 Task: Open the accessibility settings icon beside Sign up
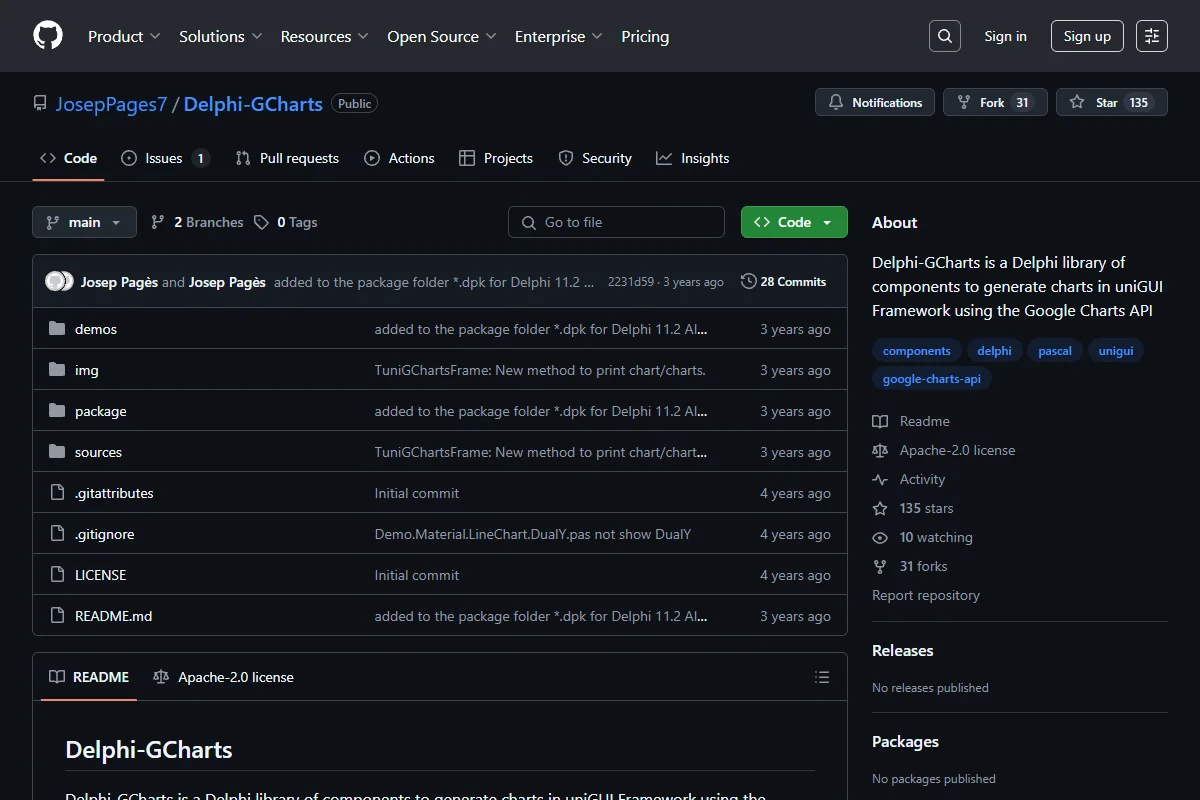tap(1152, 36)
